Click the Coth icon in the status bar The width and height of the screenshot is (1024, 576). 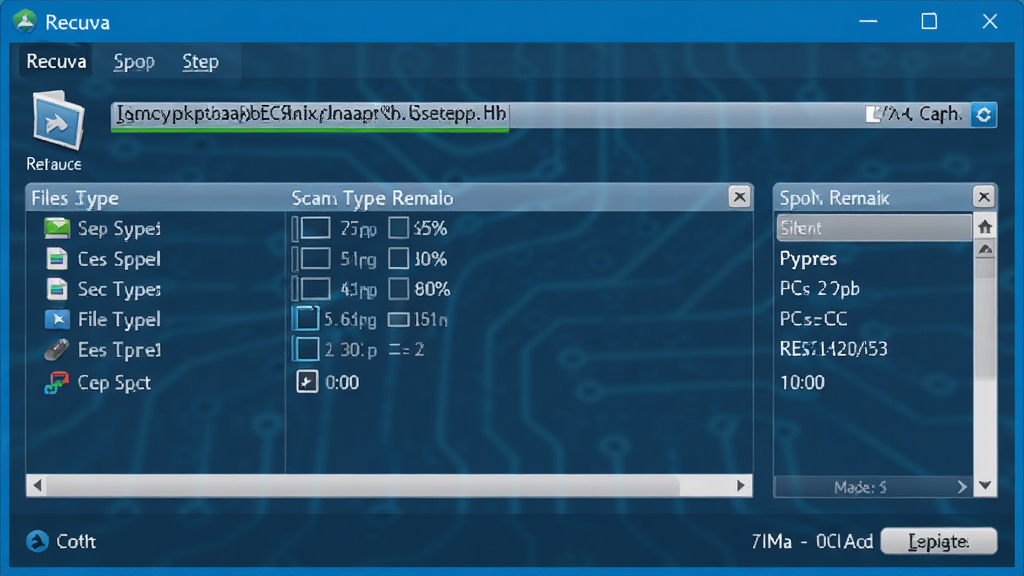(x=37, y=541)
